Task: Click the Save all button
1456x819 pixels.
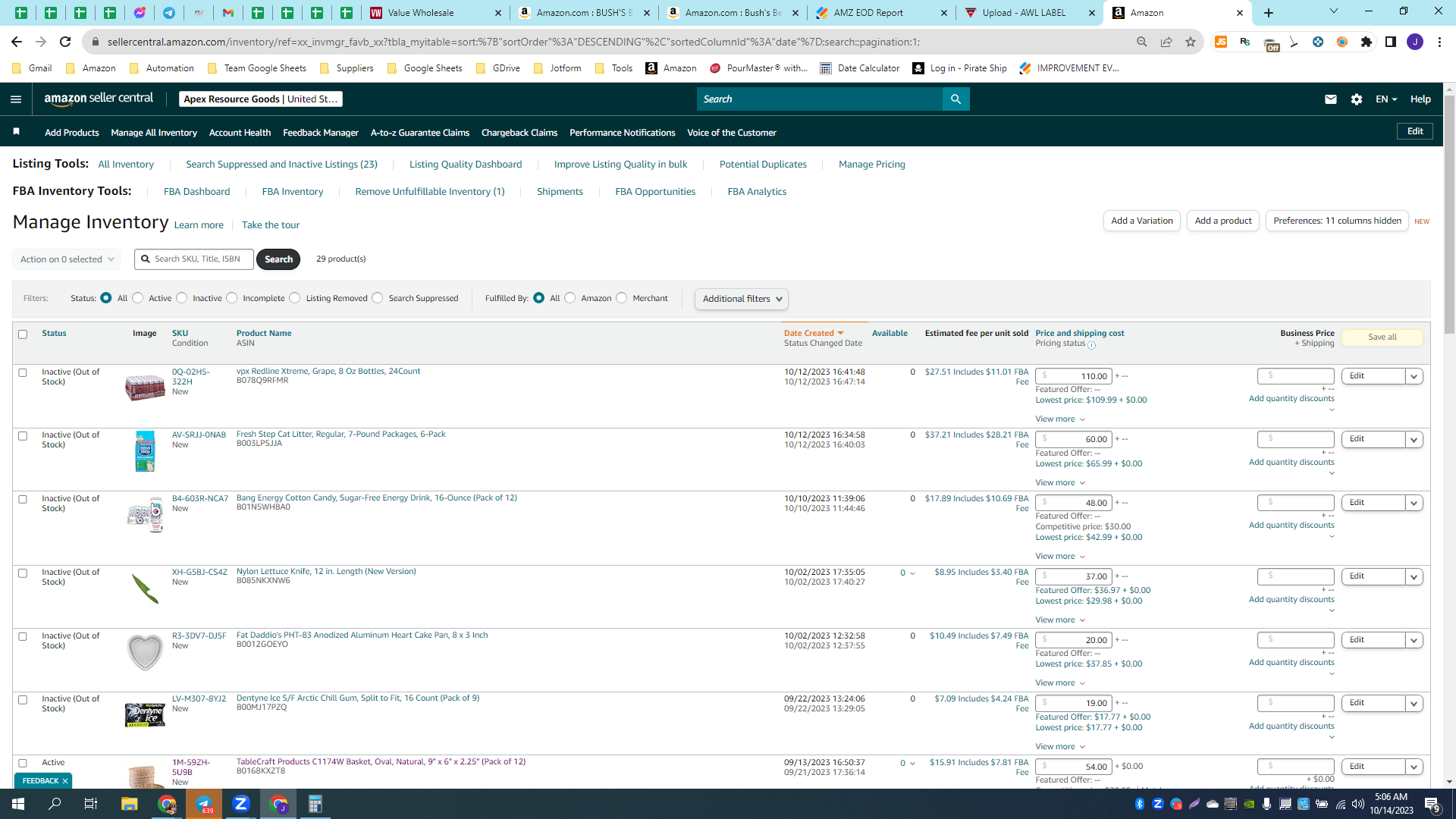Action: coord(1382,337)
